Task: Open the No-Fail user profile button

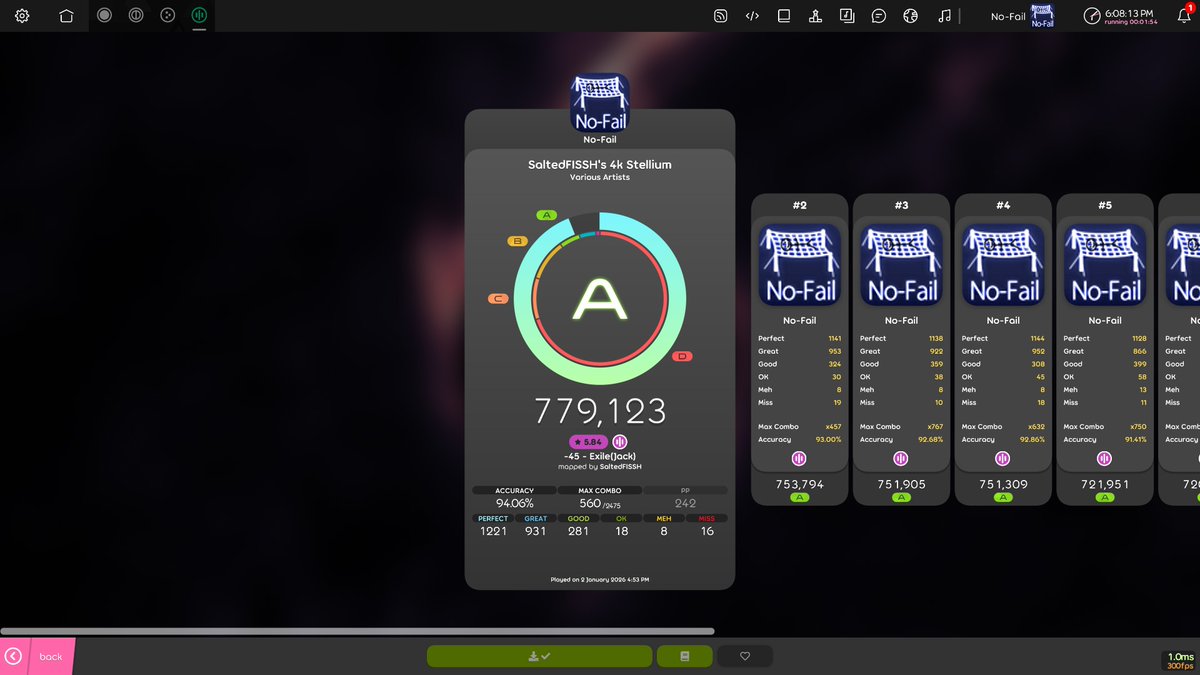Action: pyautogui.click(x=1022, y=16)
